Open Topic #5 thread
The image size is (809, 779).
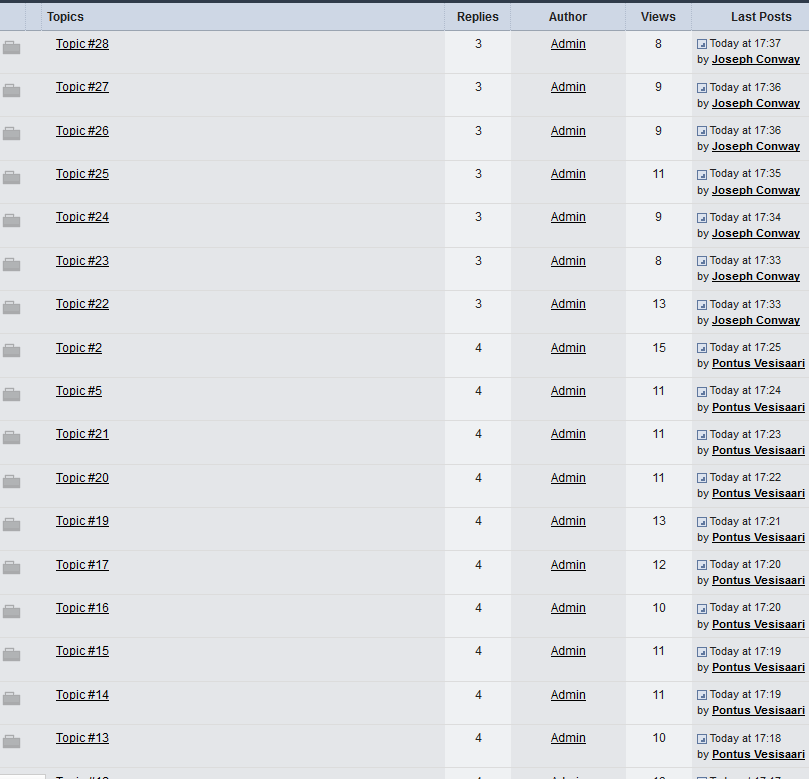(79, 391)
